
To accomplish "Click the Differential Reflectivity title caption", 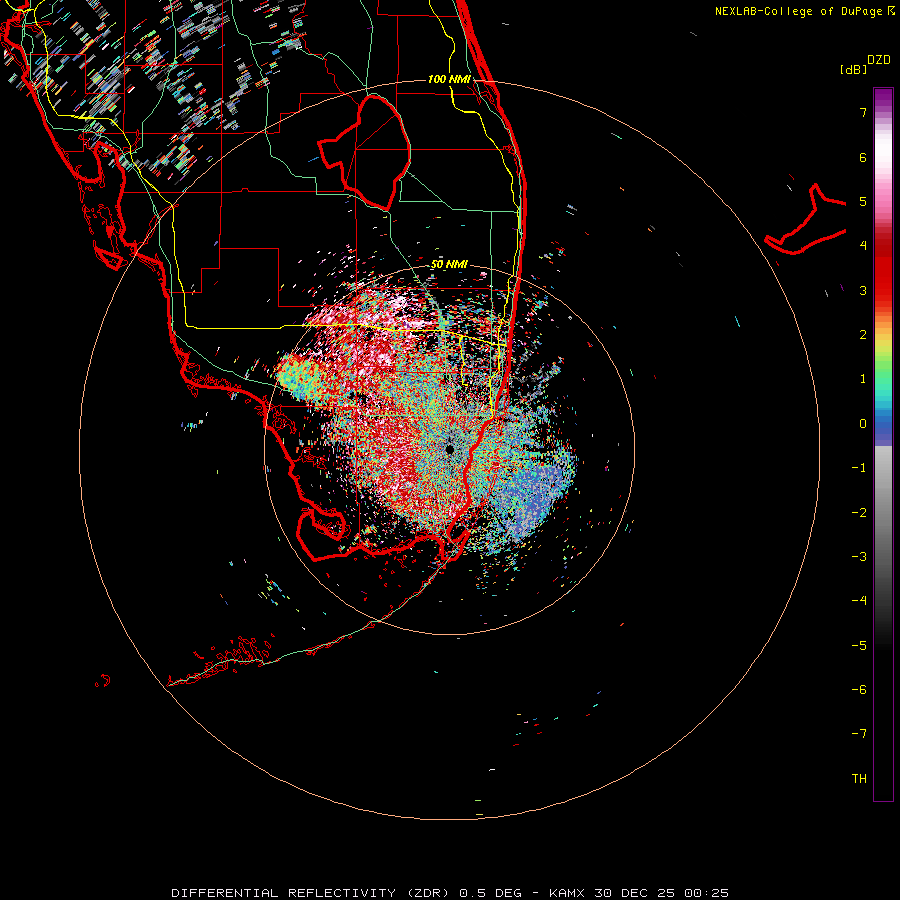I will [450, 893].
